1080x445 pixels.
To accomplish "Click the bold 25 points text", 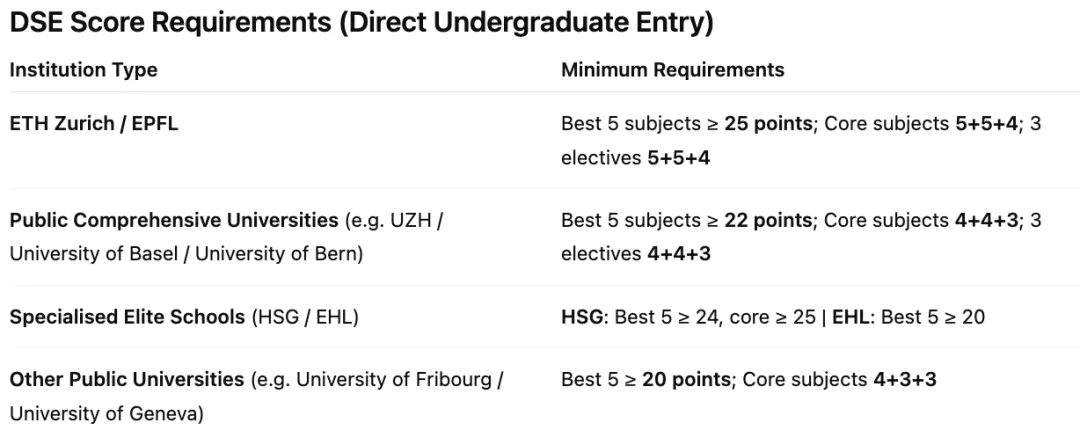I will click(780, 125).
